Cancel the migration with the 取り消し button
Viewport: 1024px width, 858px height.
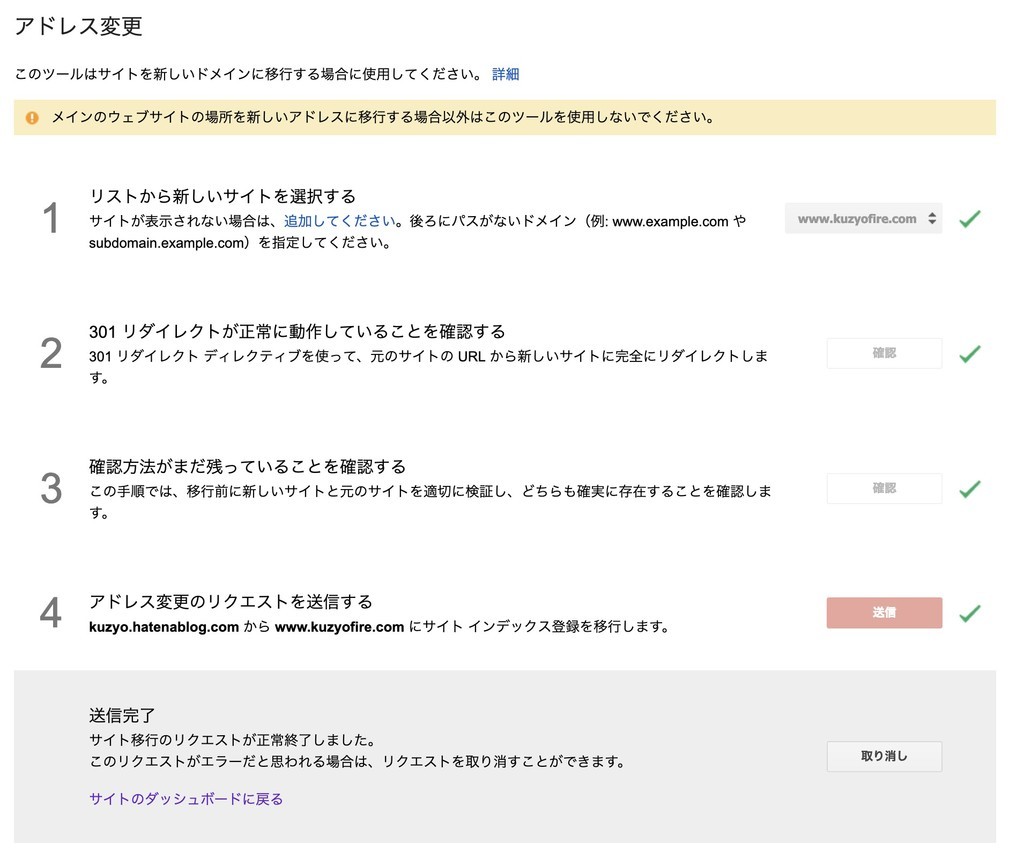884,757
